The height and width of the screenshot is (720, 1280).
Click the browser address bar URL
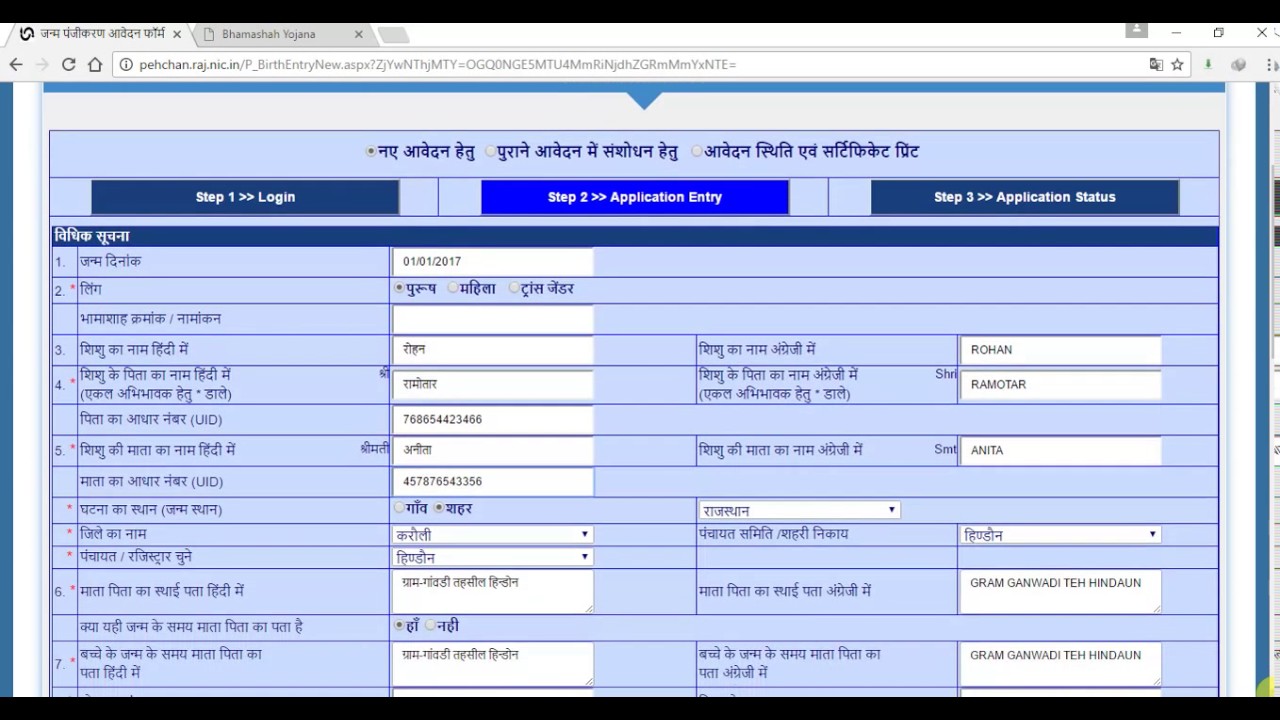tap(438, 64)
